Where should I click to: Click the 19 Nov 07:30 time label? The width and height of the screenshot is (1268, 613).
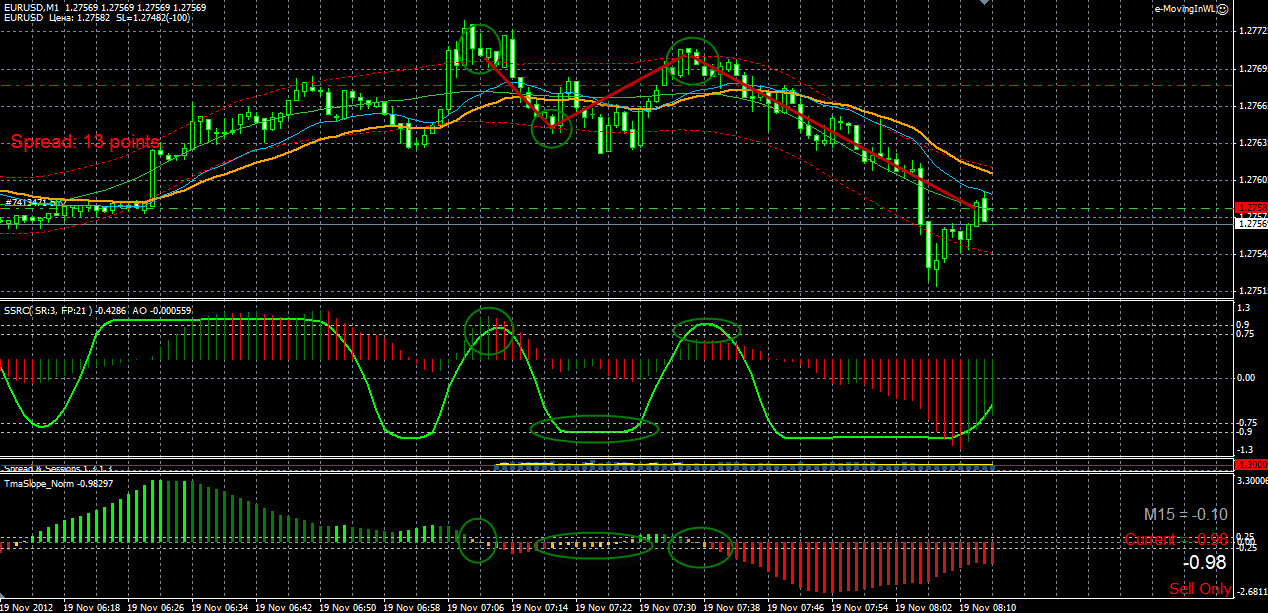coord(668,607)
